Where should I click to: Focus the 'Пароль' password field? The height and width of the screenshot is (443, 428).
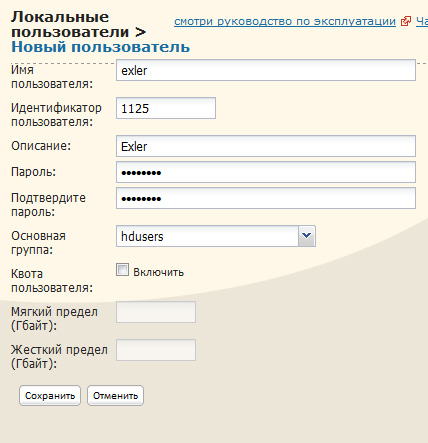[266, 172]
